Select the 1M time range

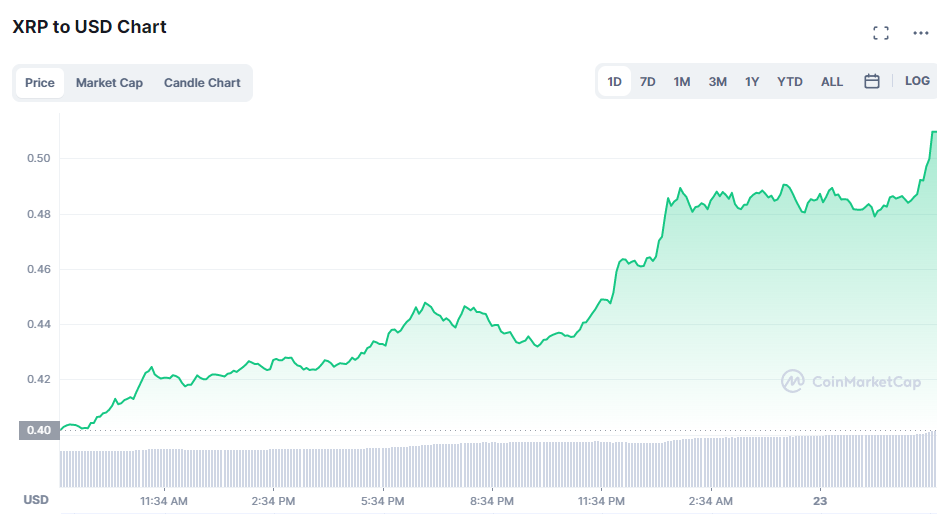(x=681, y=82)
